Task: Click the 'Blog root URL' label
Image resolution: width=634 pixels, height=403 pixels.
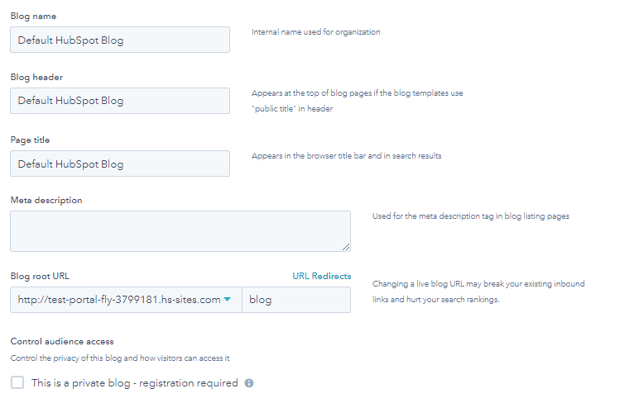Action: [x=40, y=276]
